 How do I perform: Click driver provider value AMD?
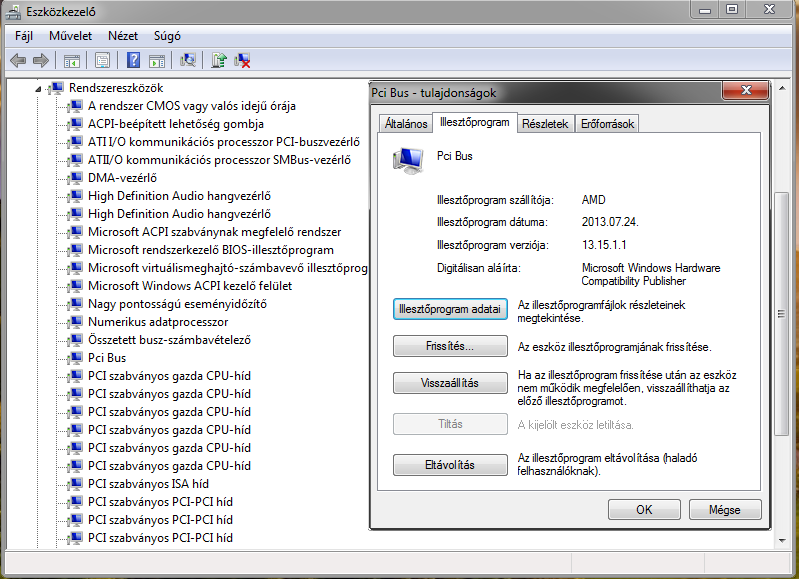pos(594,200)
